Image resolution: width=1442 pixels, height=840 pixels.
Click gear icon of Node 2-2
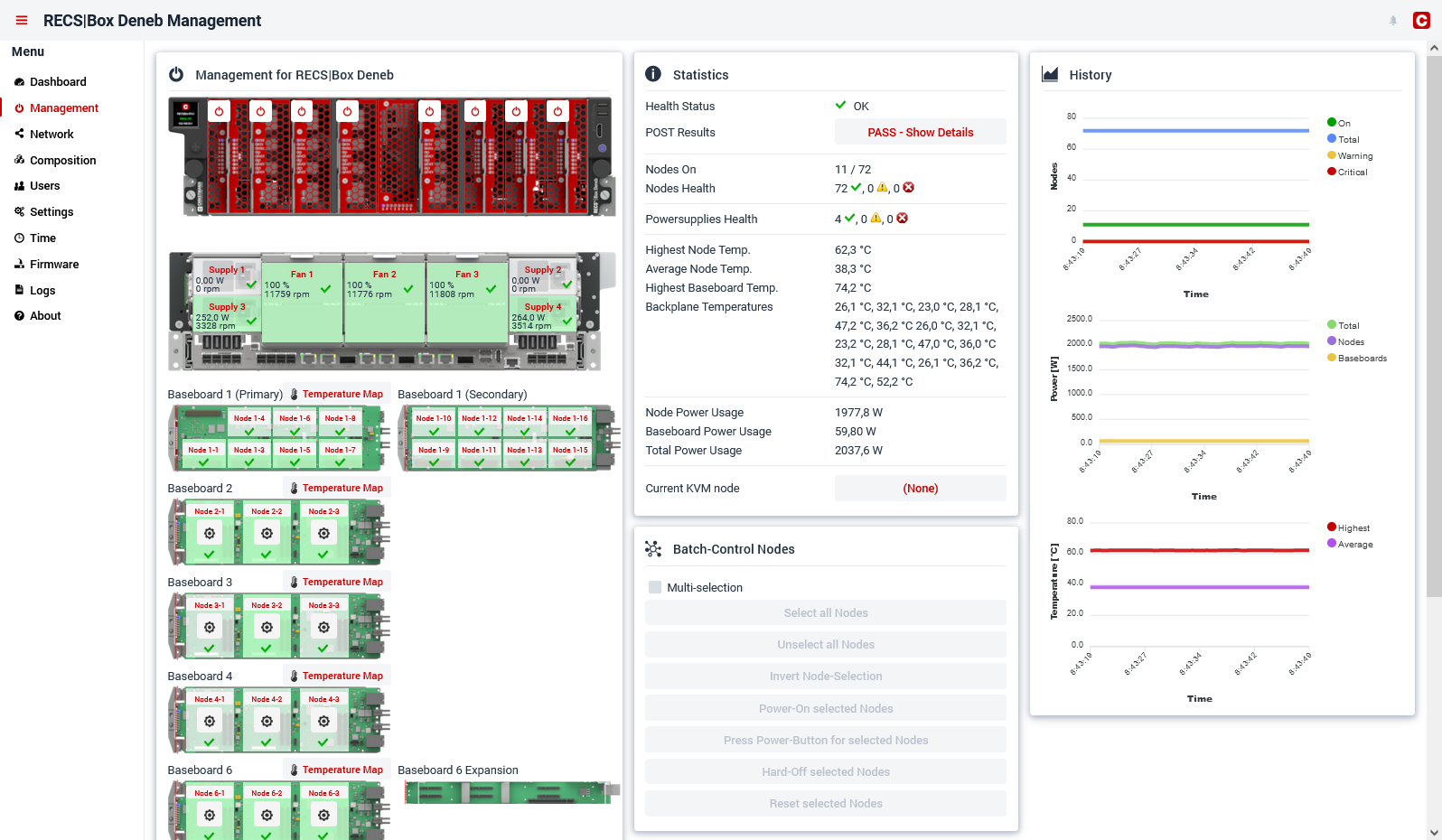click(267, 533)
